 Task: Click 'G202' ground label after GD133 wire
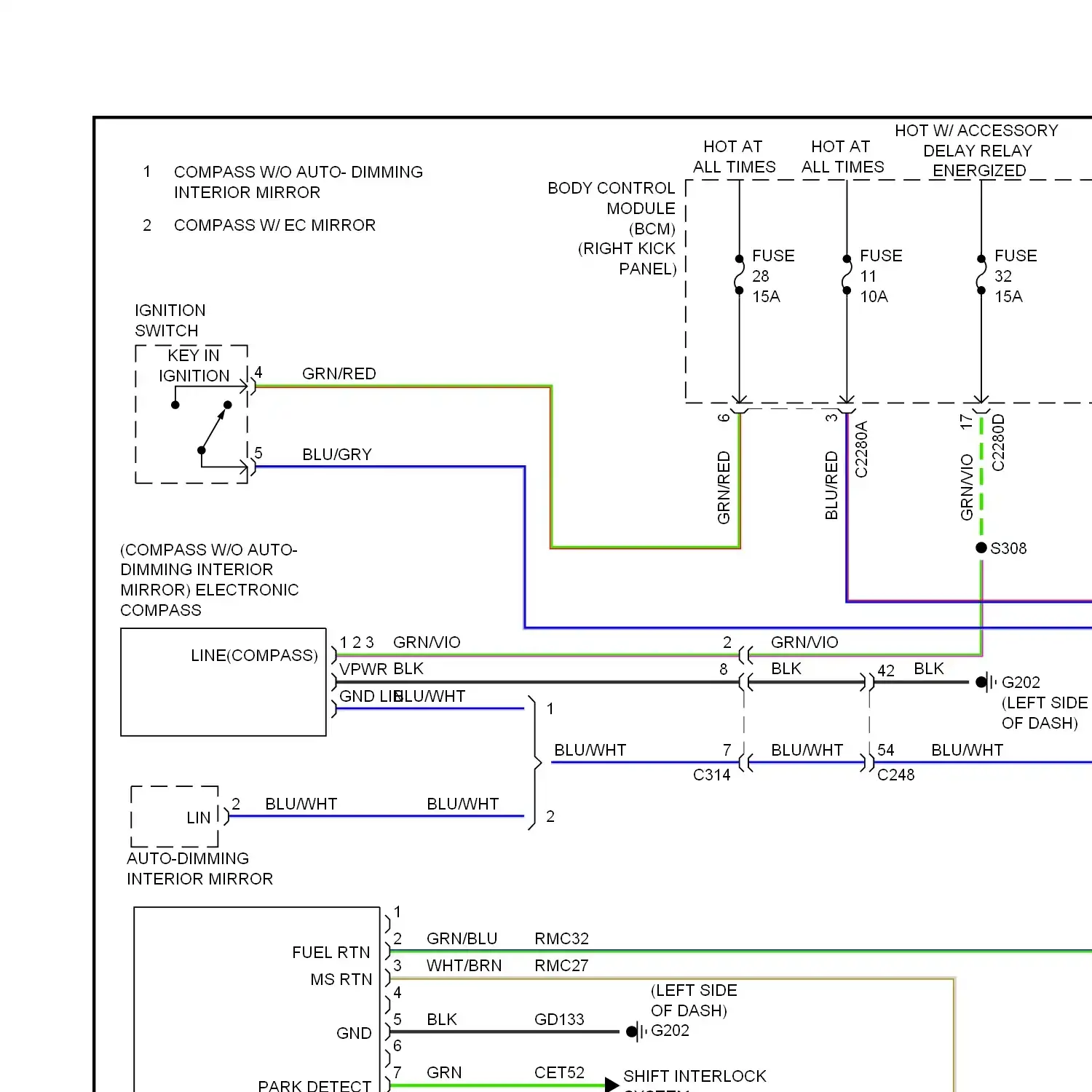670,1030
